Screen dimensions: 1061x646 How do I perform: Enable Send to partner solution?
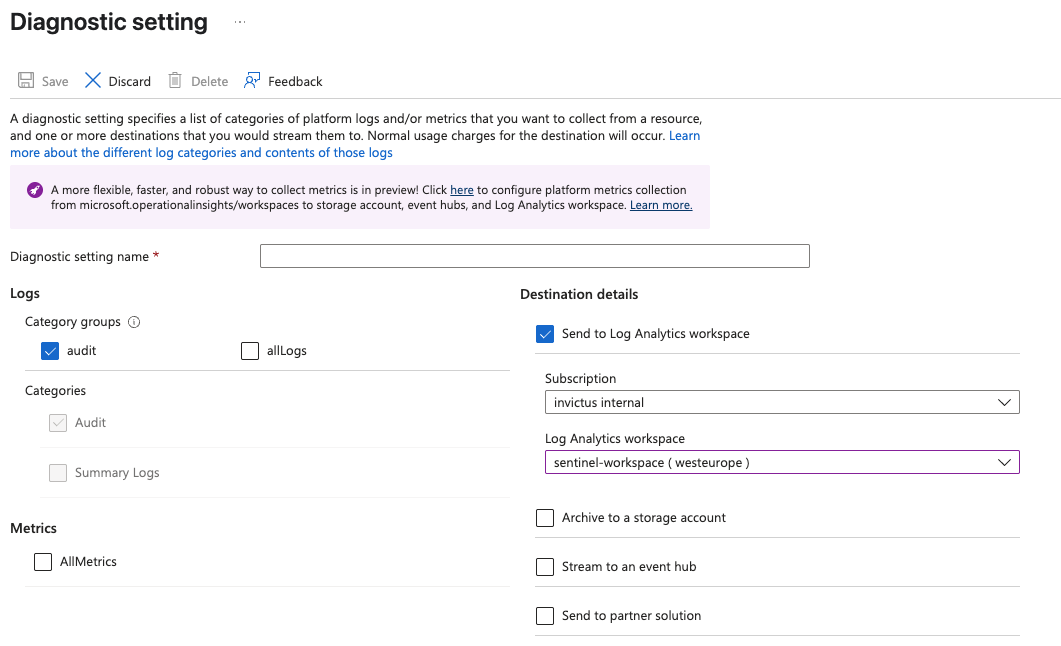tap(545, 616)
